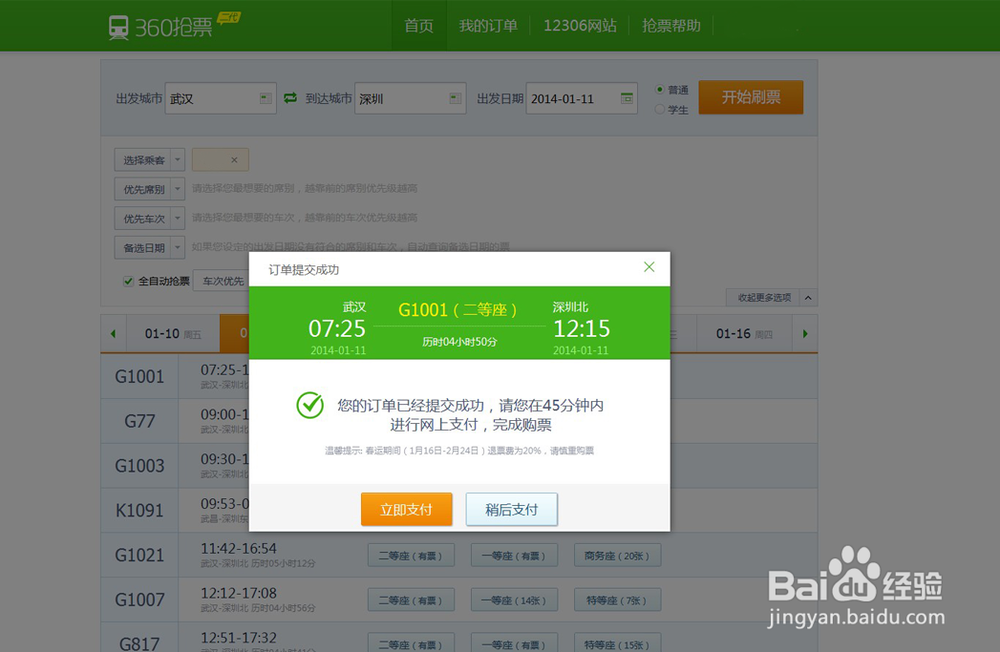This screenshot has width=1000, height=652.
Task: Book G1021 商务座 (20张)
Action: 617,556
